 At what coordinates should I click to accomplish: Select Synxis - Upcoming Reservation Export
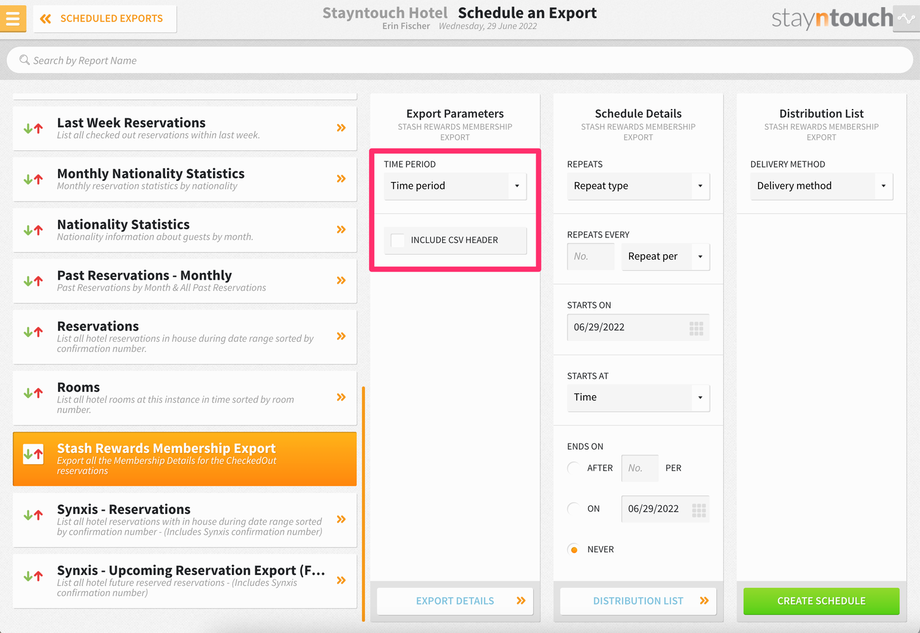[x=184, y=581]
